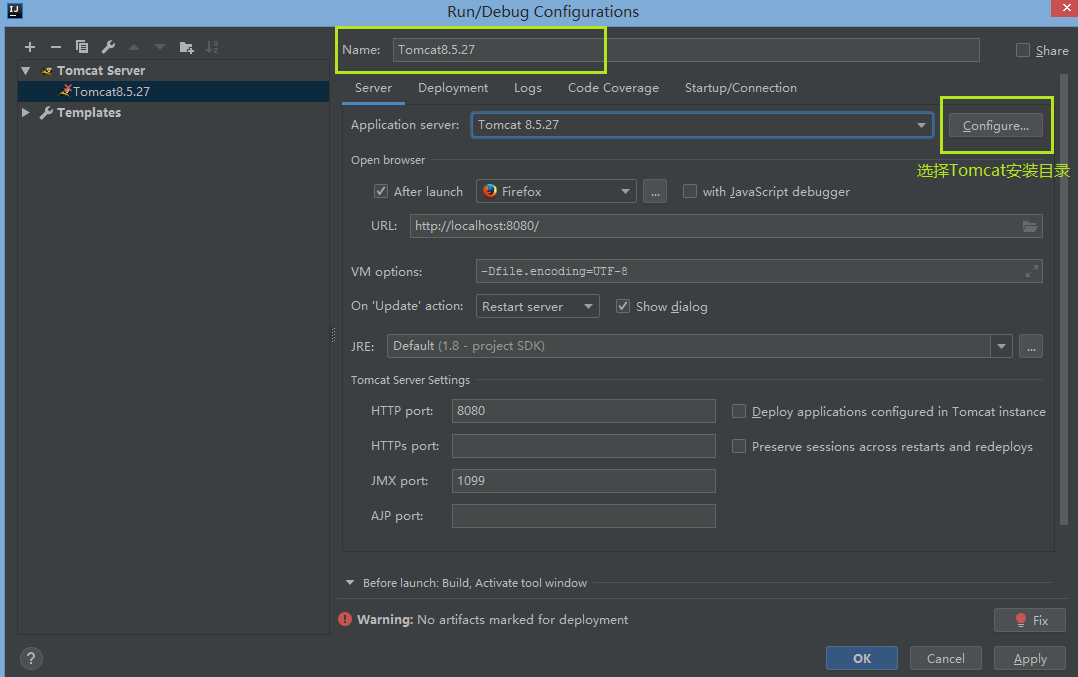Click the Fix button
1078x677 pixels.
pyautogui.click(x=1030, y=620)
